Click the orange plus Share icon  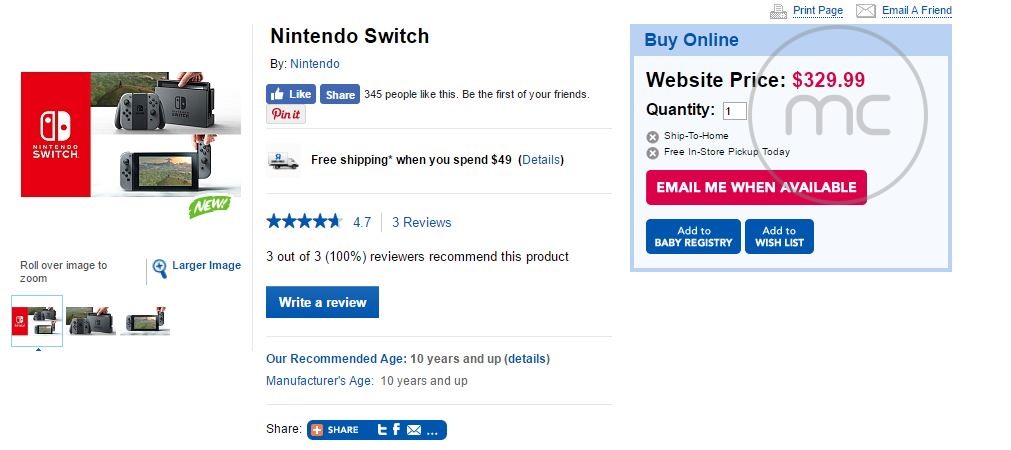(317, 430)
